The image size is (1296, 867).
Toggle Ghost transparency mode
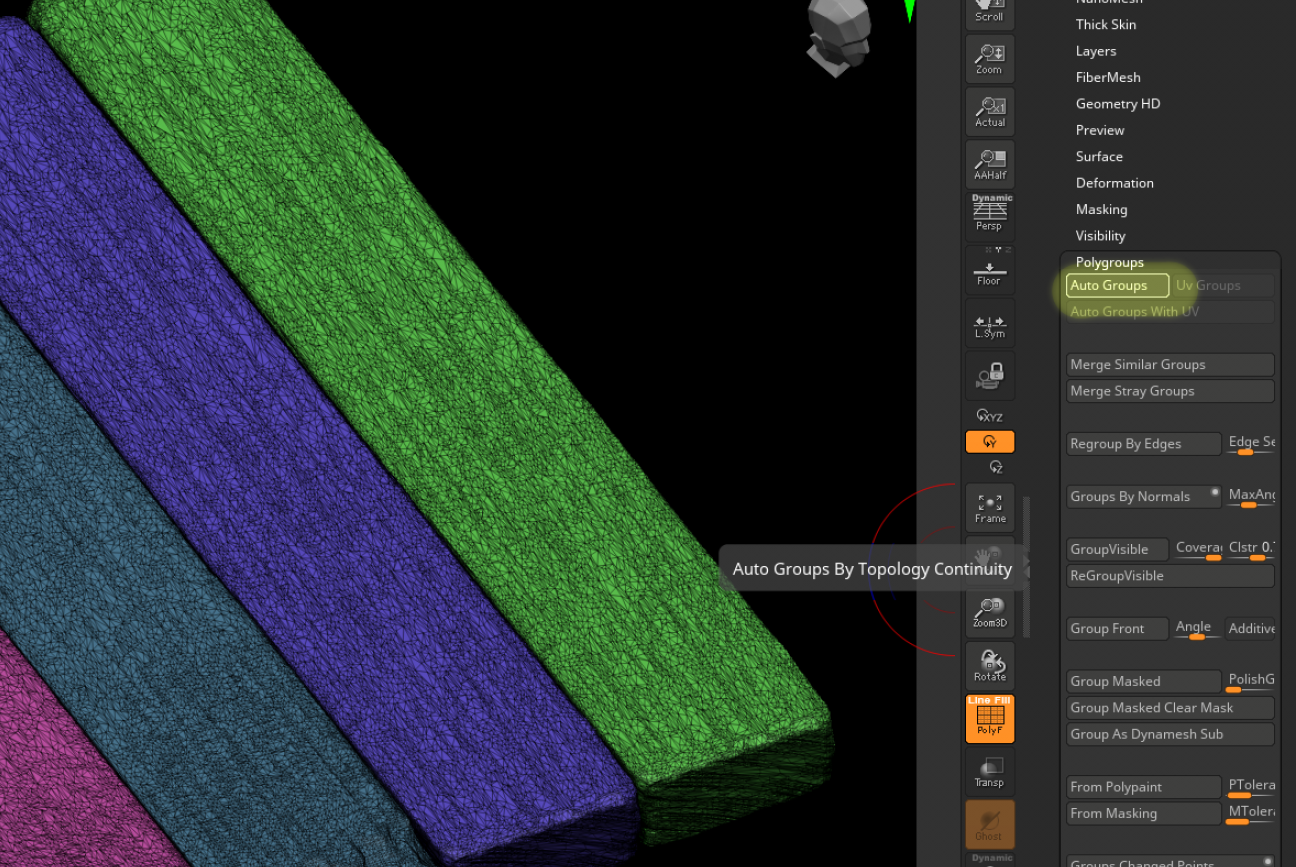989,824
